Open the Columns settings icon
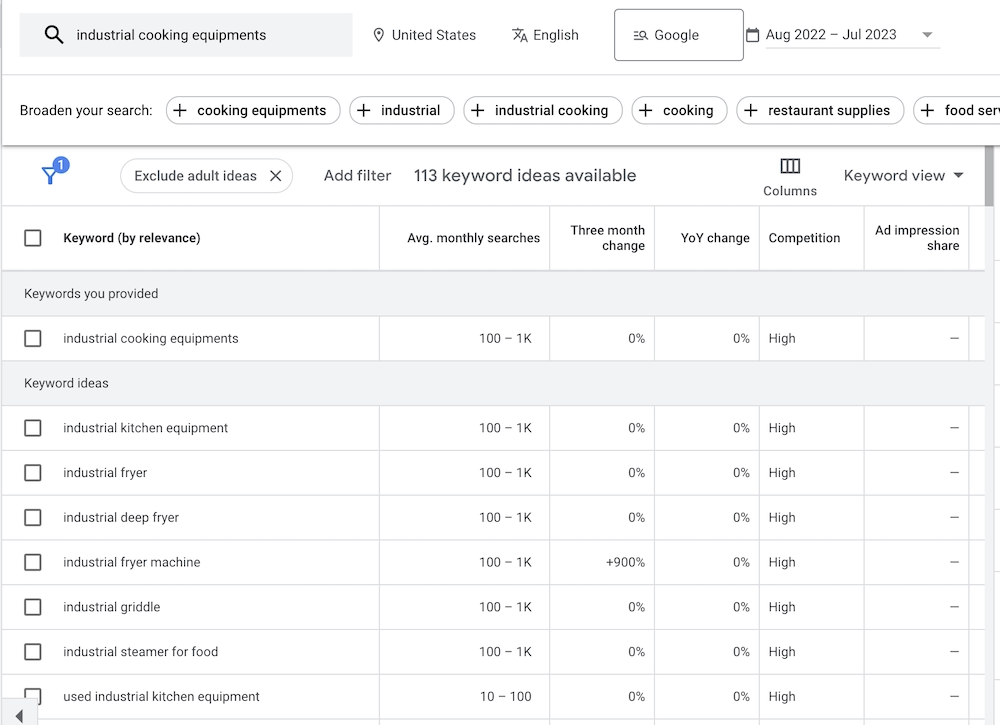The width and height of the screenshot is (1000, 725). tap(790, 166)
